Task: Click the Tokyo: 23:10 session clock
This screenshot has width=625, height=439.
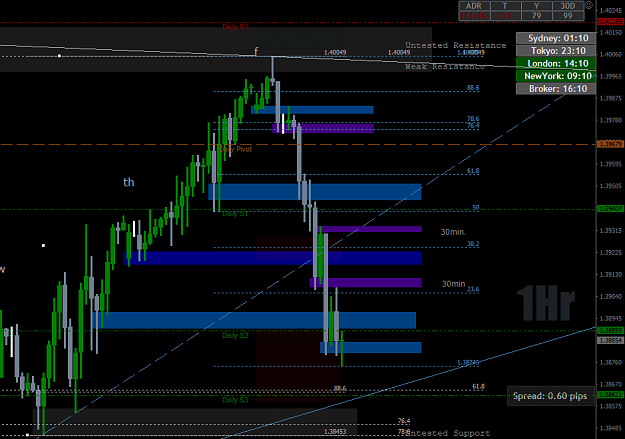Action: pos(556,51)
